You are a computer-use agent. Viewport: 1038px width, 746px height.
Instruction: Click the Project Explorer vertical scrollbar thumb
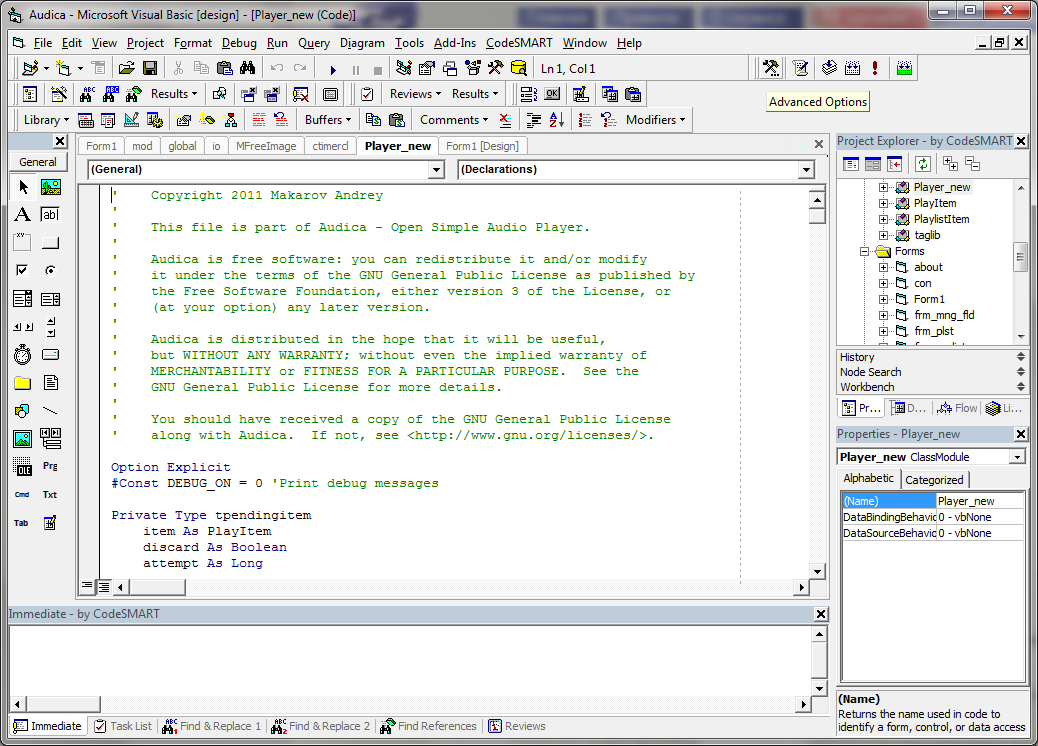[1020, 258]
